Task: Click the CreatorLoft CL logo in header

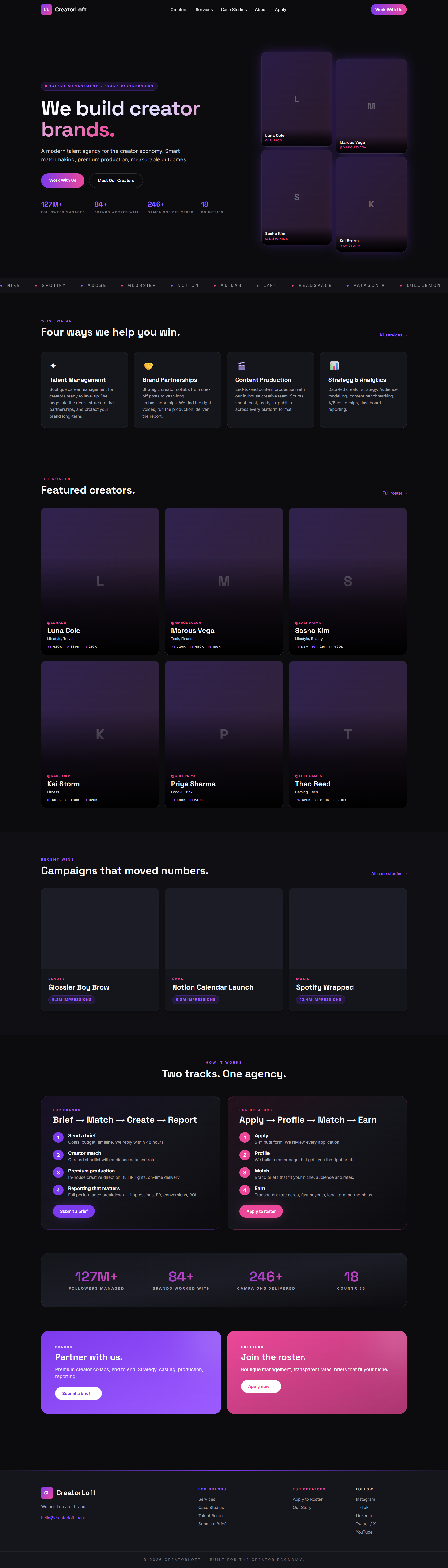Action: [x=63, y=10]
